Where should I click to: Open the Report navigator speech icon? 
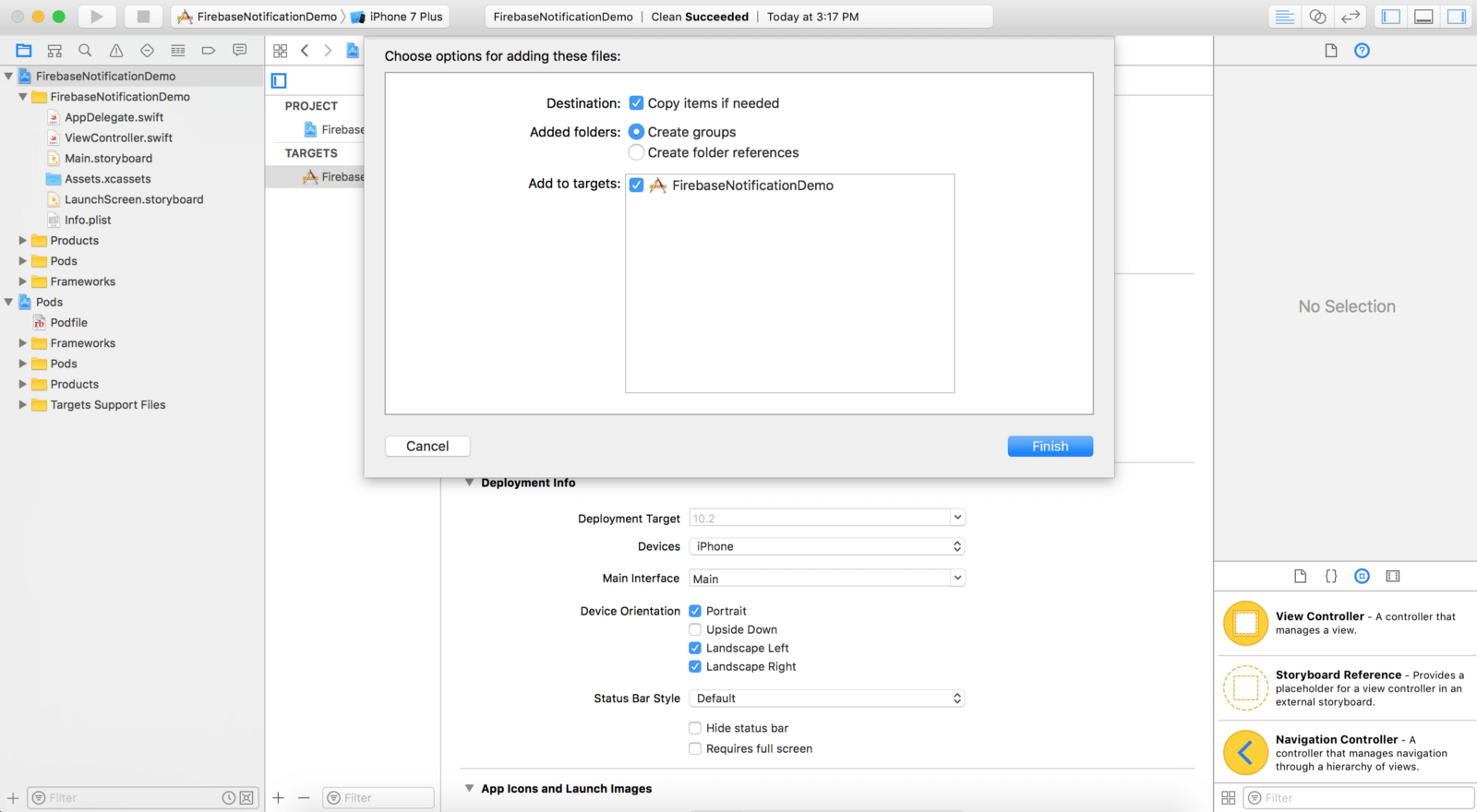pyautogui.click(x=240, y=51)
